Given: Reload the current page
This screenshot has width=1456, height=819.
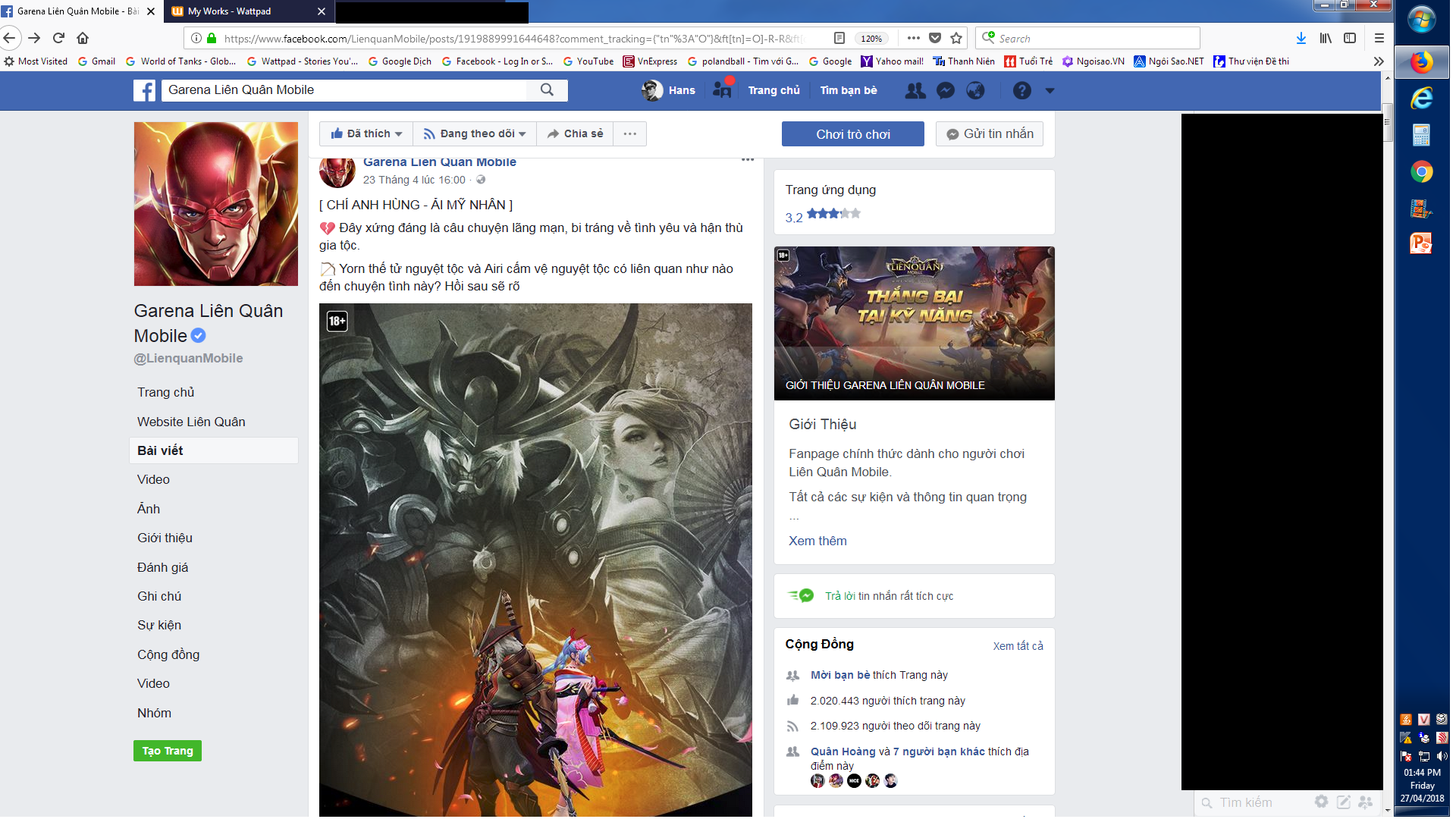Looking at the screenshot, I should tap(58, 38).
